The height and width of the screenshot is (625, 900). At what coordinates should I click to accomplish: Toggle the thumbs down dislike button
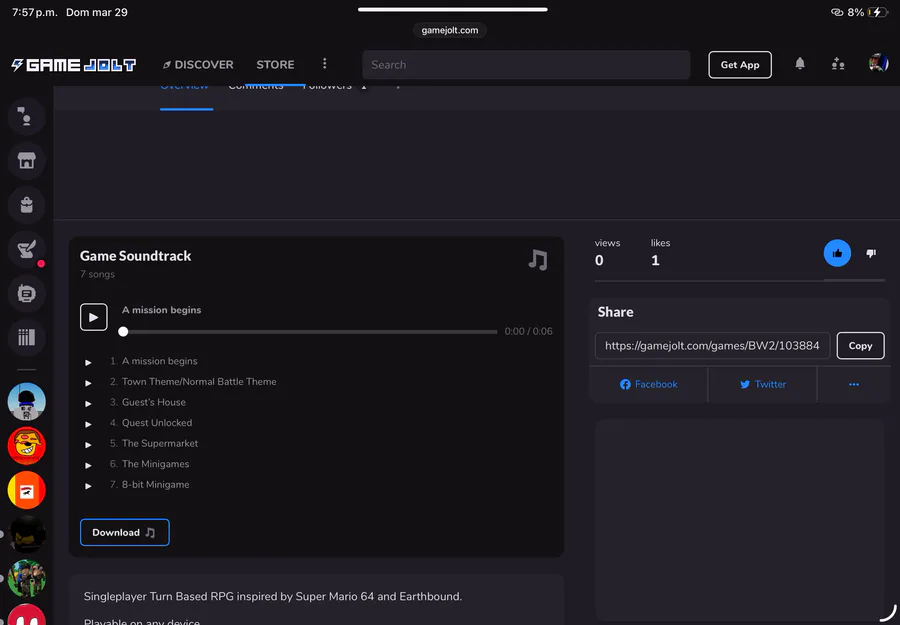[x=871, y=254]
